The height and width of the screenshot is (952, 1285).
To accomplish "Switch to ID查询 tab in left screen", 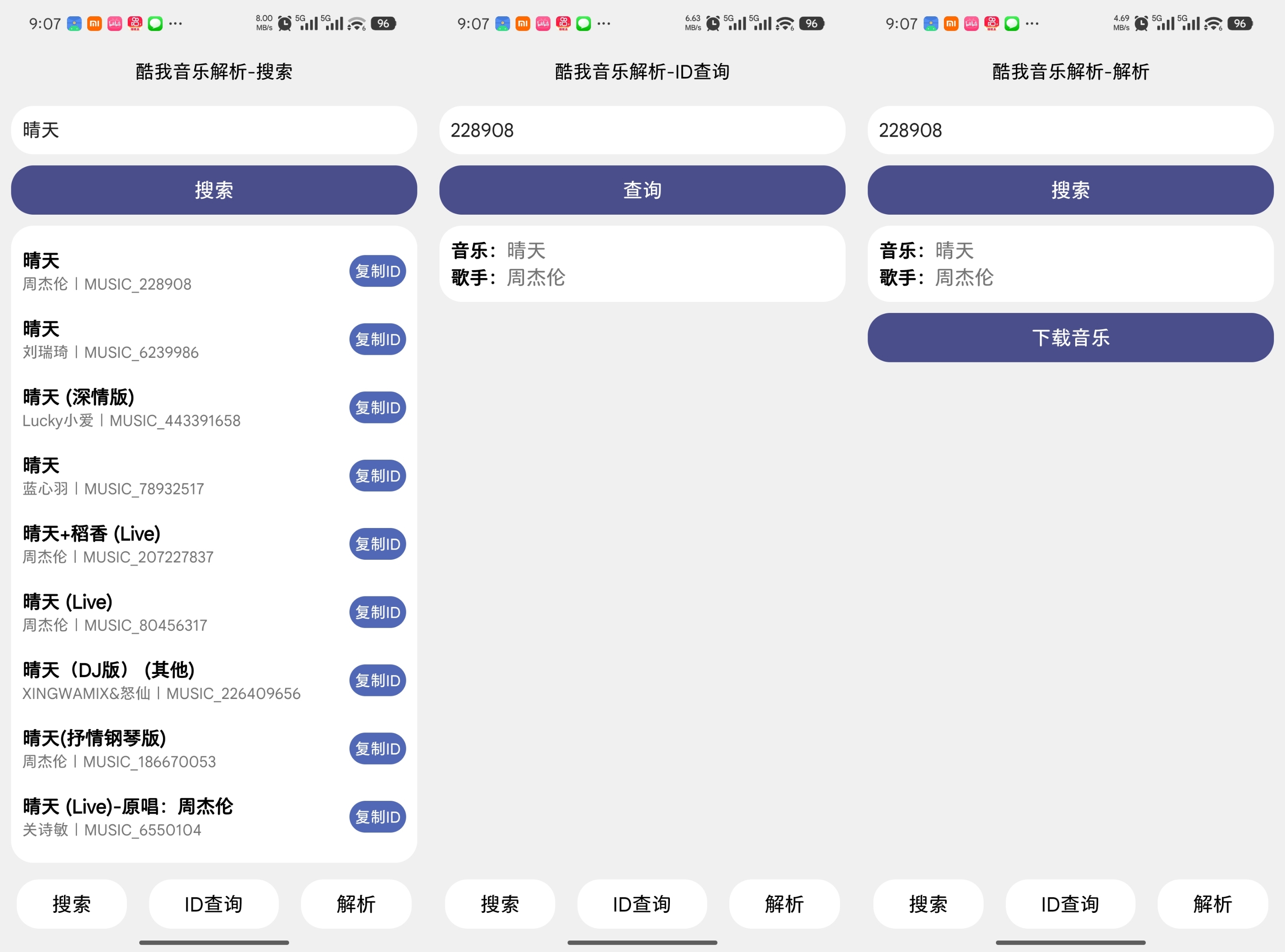I will (x=214, y=904).
